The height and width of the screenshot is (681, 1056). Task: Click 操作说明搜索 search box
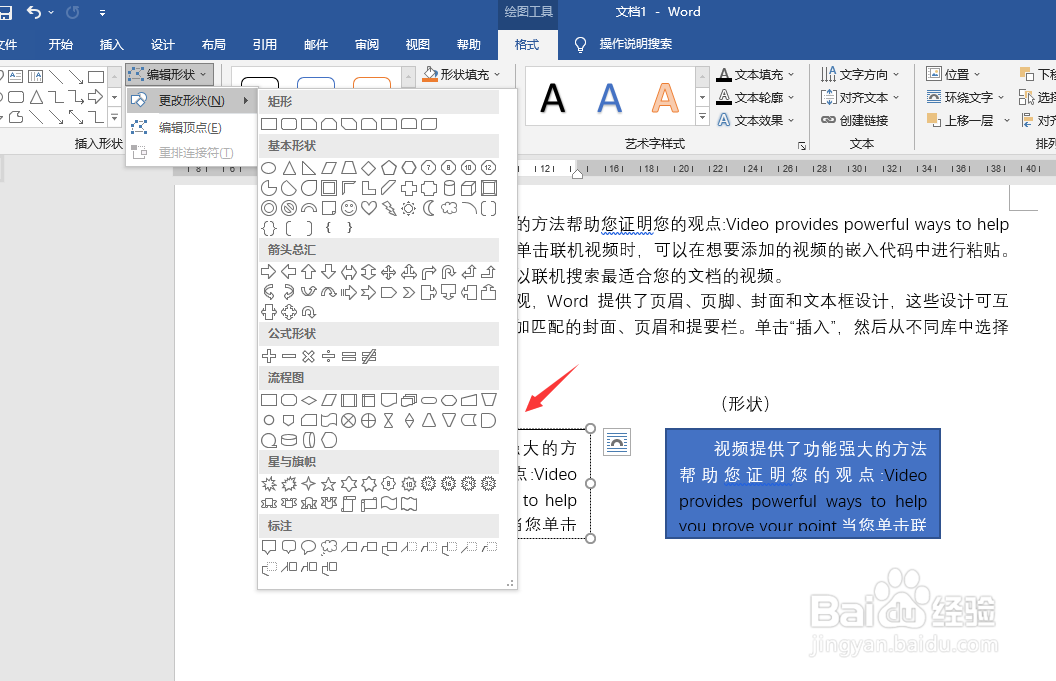tap(636, 44)
